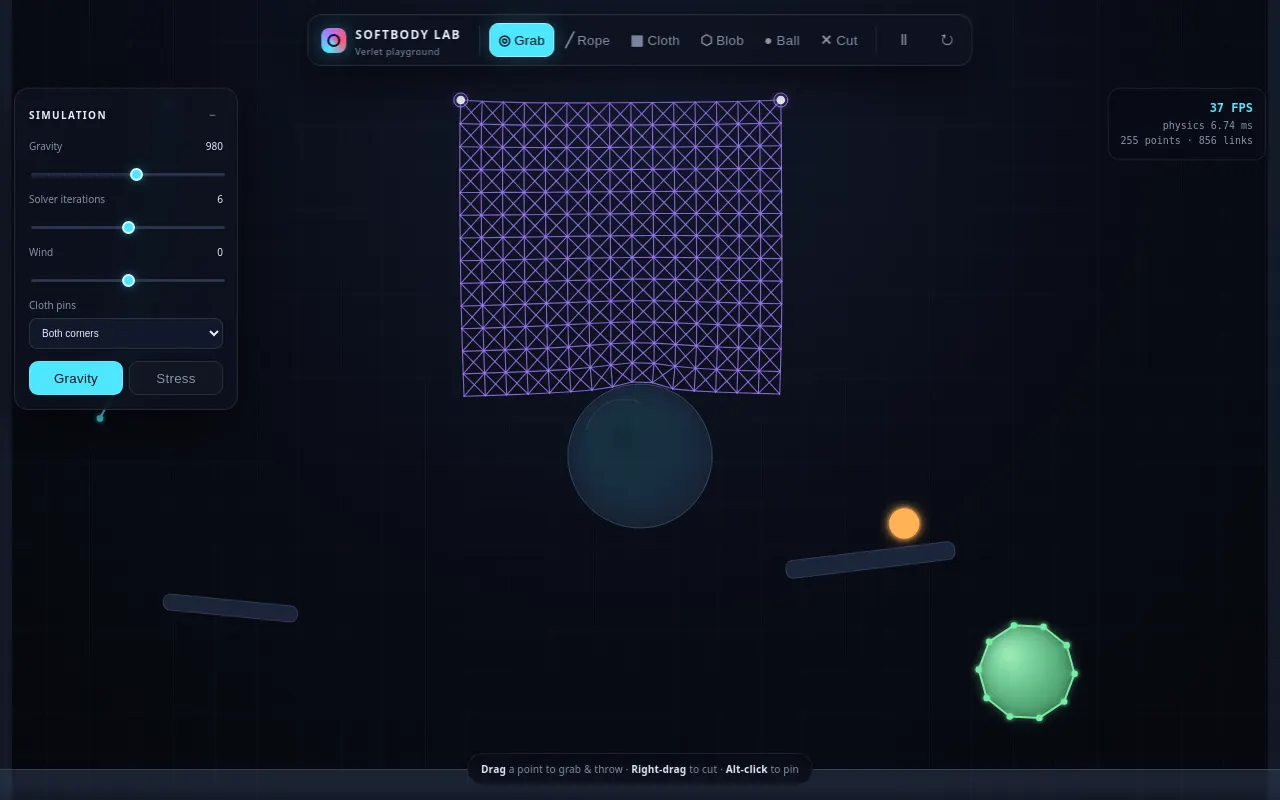Toggle the Stress view button

[x=176, y=378]
